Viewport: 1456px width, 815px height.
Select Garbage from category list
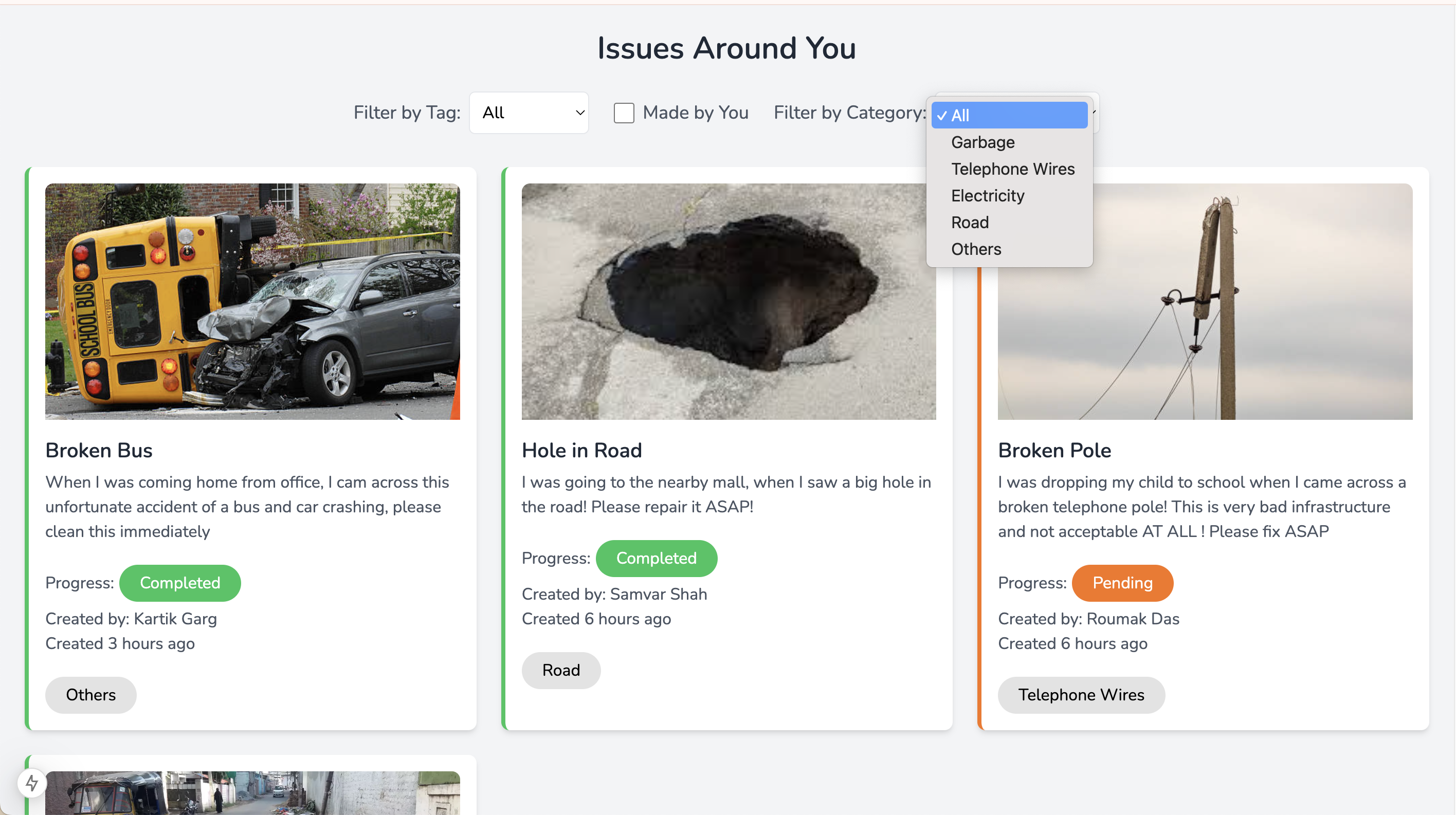982,142
